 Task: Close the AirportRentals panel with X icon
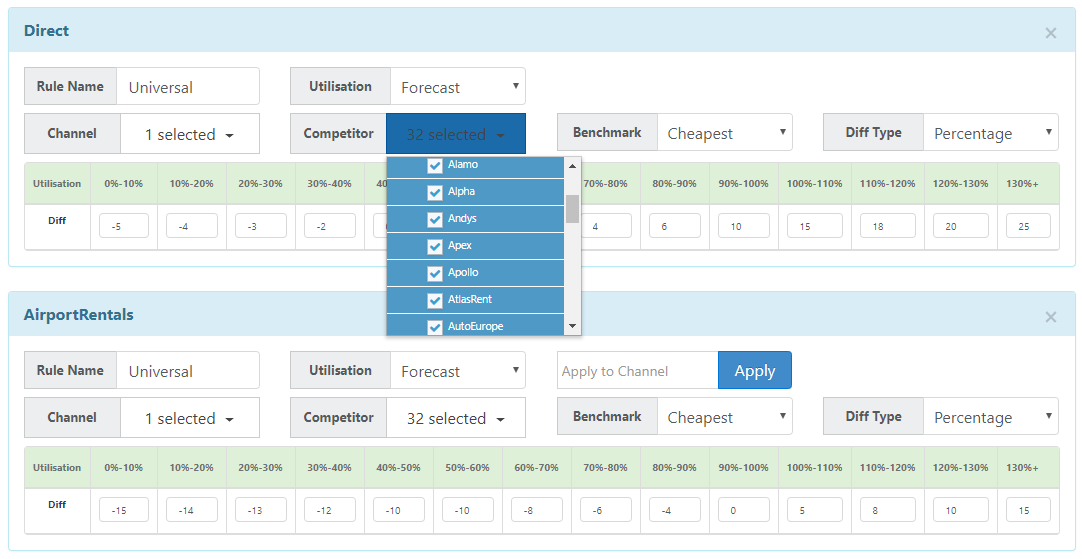(x=1050, y=317)
